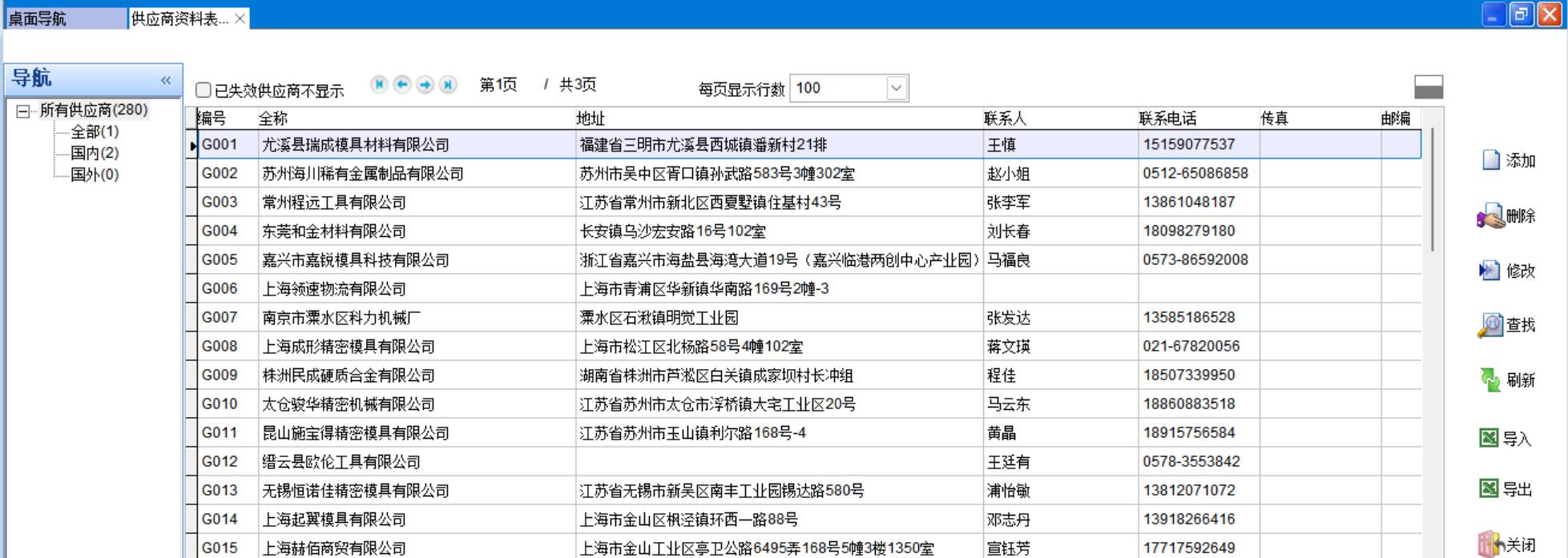Collapse the 所有供应商(280) tree node

[x=23, y=111]
